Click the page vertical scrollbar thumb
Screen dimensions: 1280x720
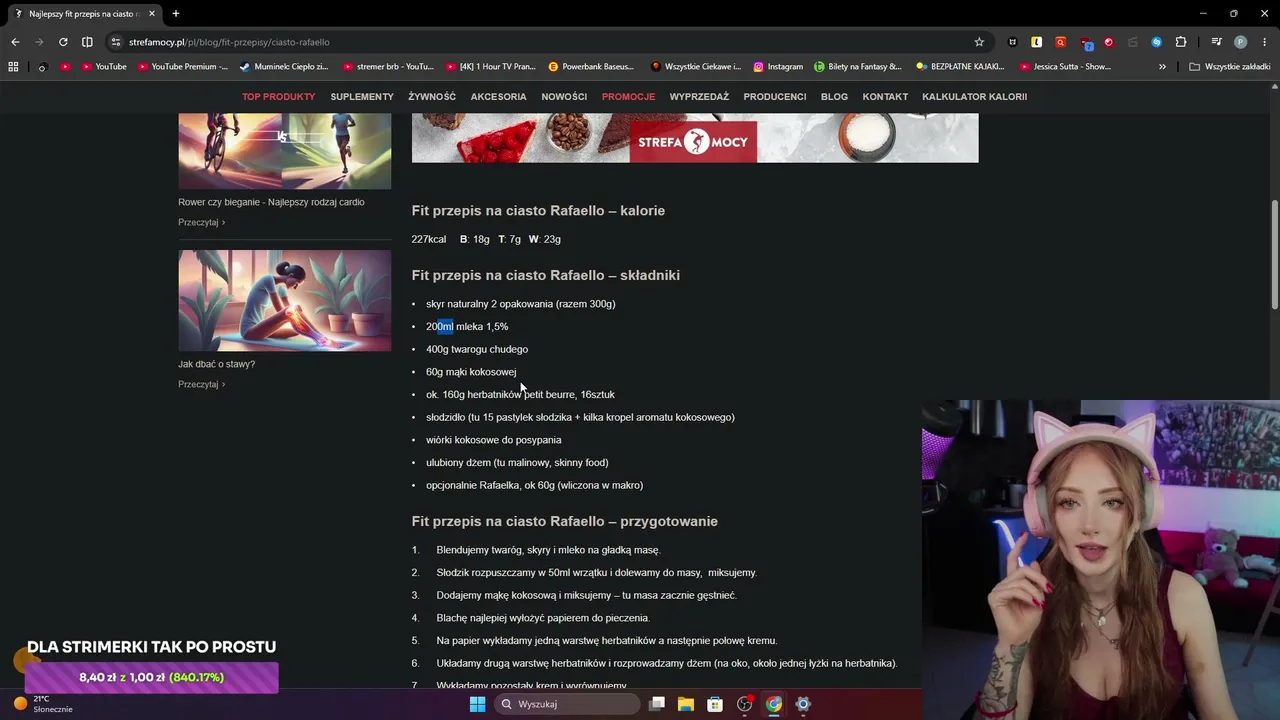1274,255
